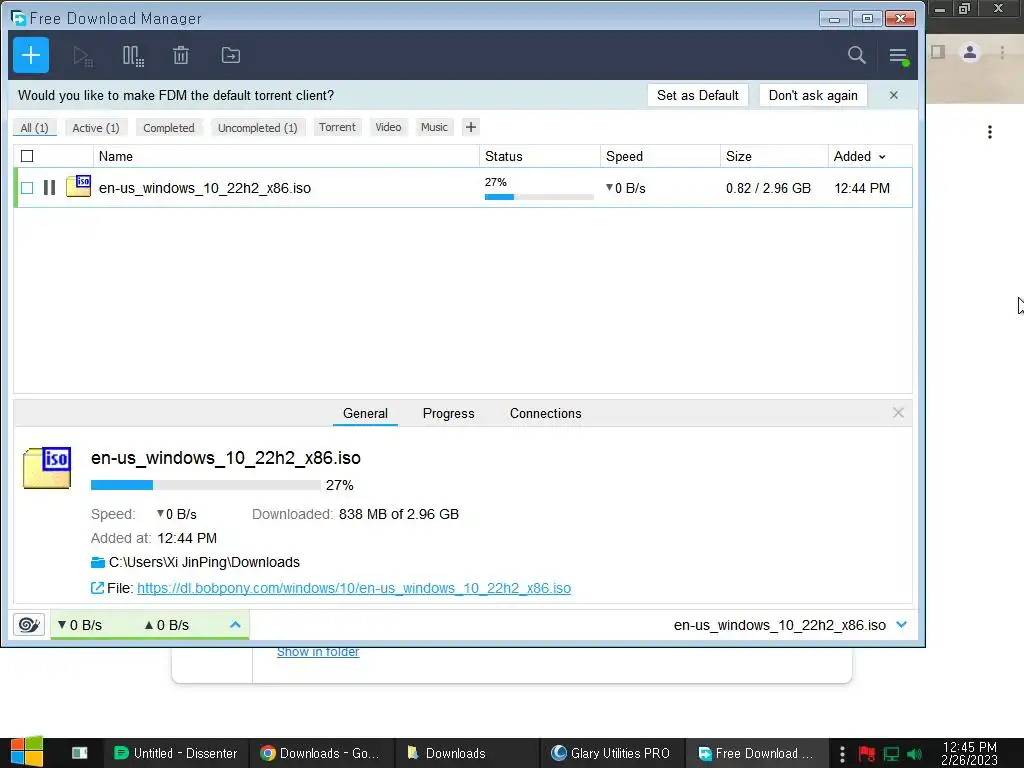Select the Torrent filter tag
1024x768 pixels.
click(x=338, y=127)
